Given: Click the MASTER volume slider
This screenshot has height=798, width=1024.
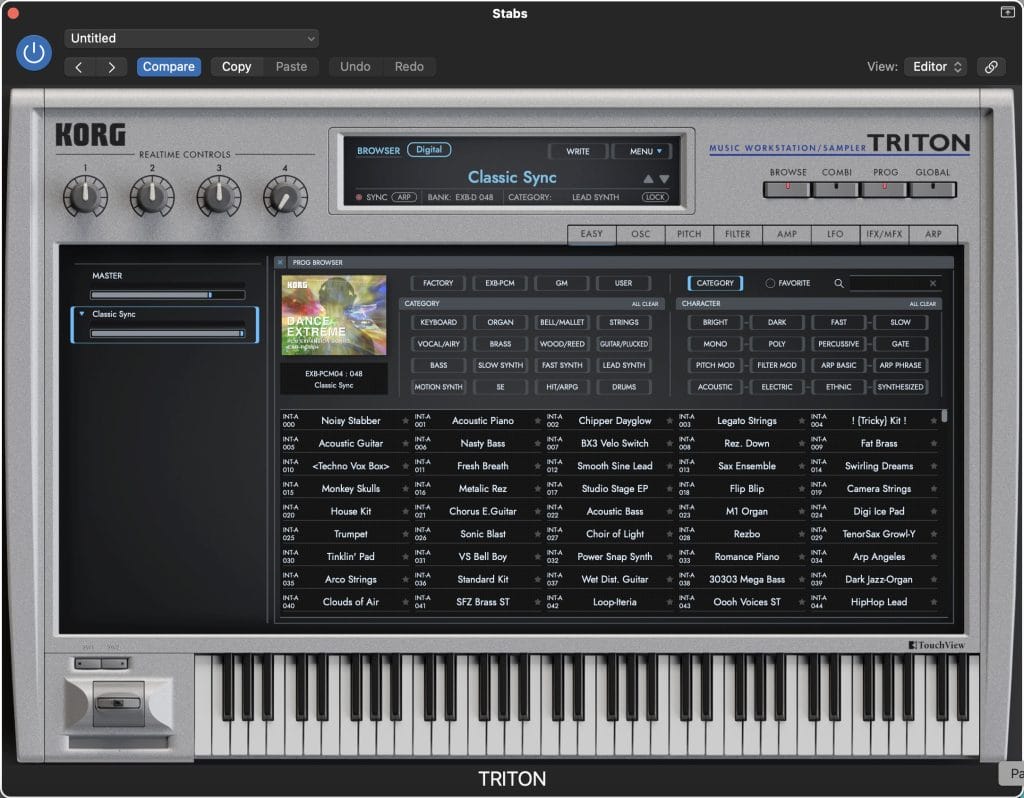Looking at the screenshot, I should (x=168, y=295).
